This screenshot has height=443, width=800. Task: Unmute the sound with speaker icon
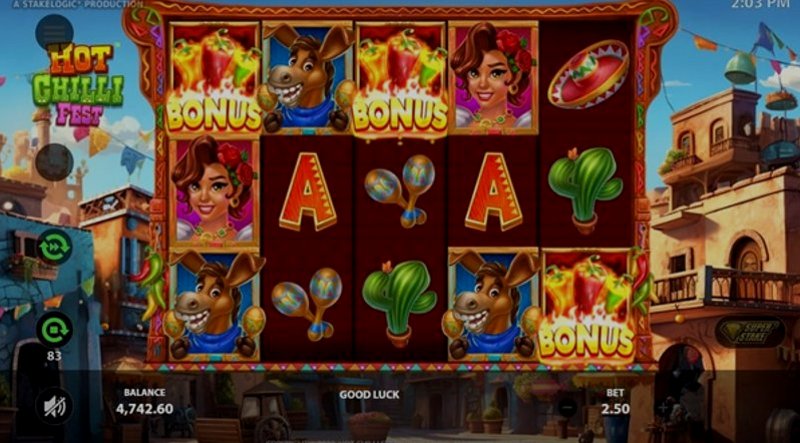[54, 406]
